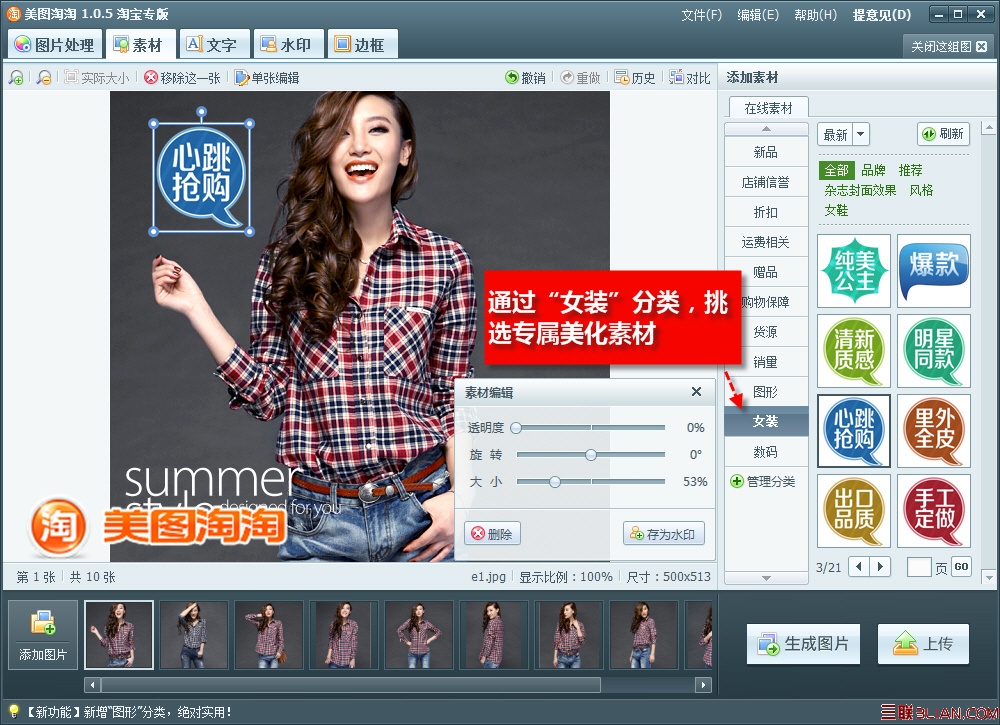Open the 边框 border tab
This screenshot has width=1000, height=725.
coord(362,44)
